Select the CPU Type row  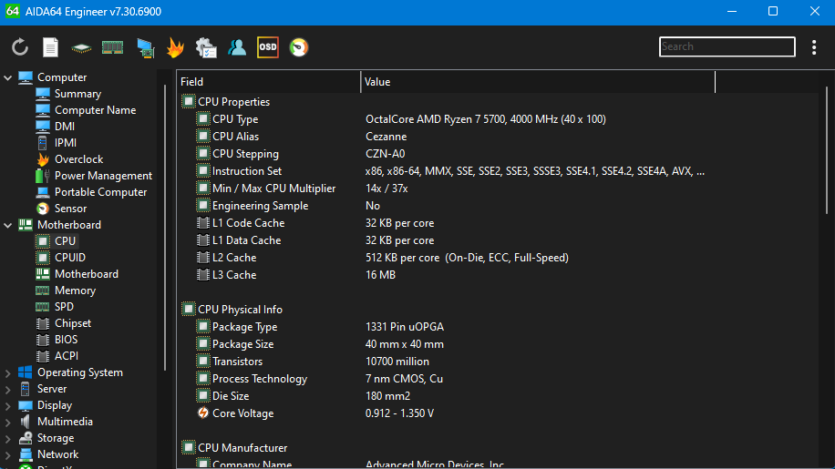[498, 119]
